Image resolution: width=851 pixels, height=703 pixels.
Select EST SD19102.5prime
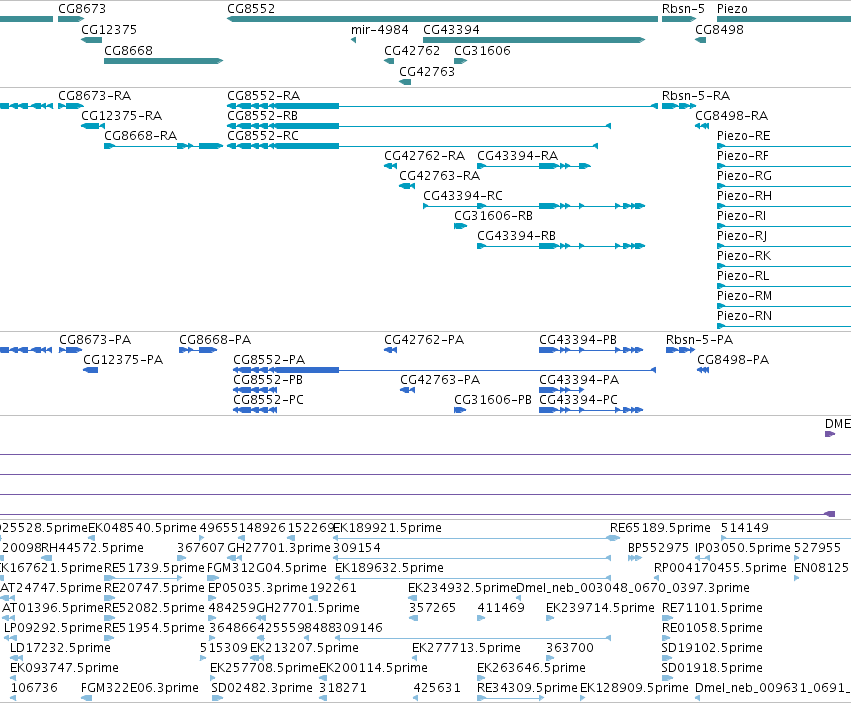(x=712, y=648)
